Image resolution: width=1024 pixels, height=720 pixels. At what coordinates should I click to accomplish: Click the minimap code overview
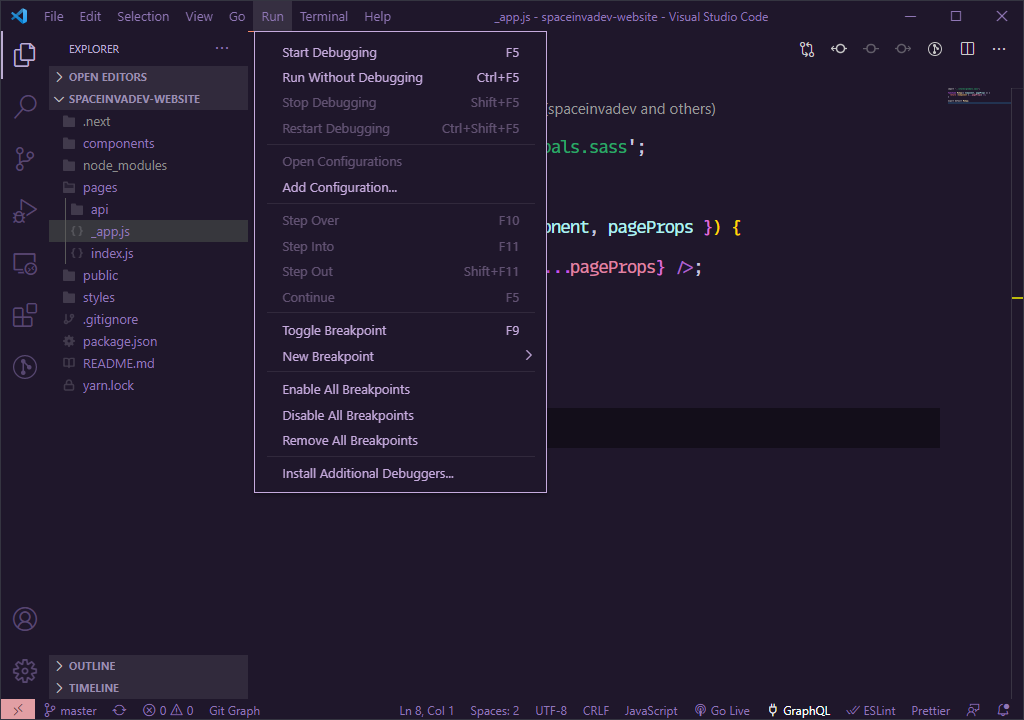978,95
